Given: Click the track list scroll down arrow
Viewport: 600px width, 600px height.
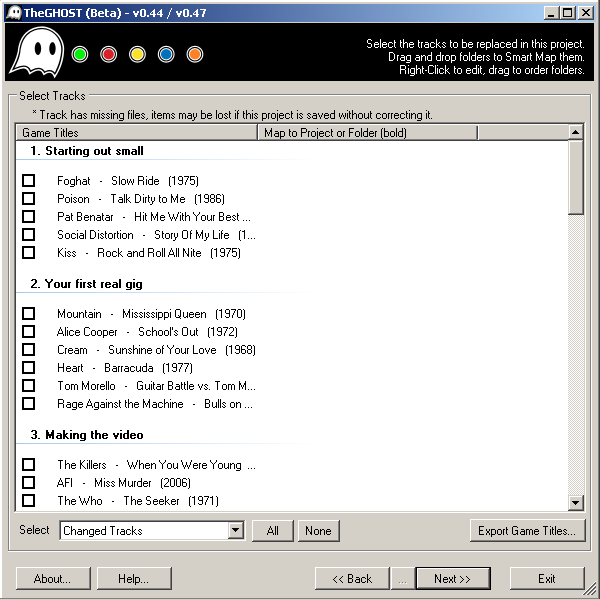Looking at the screenshot, I should (x=575, y=502).
